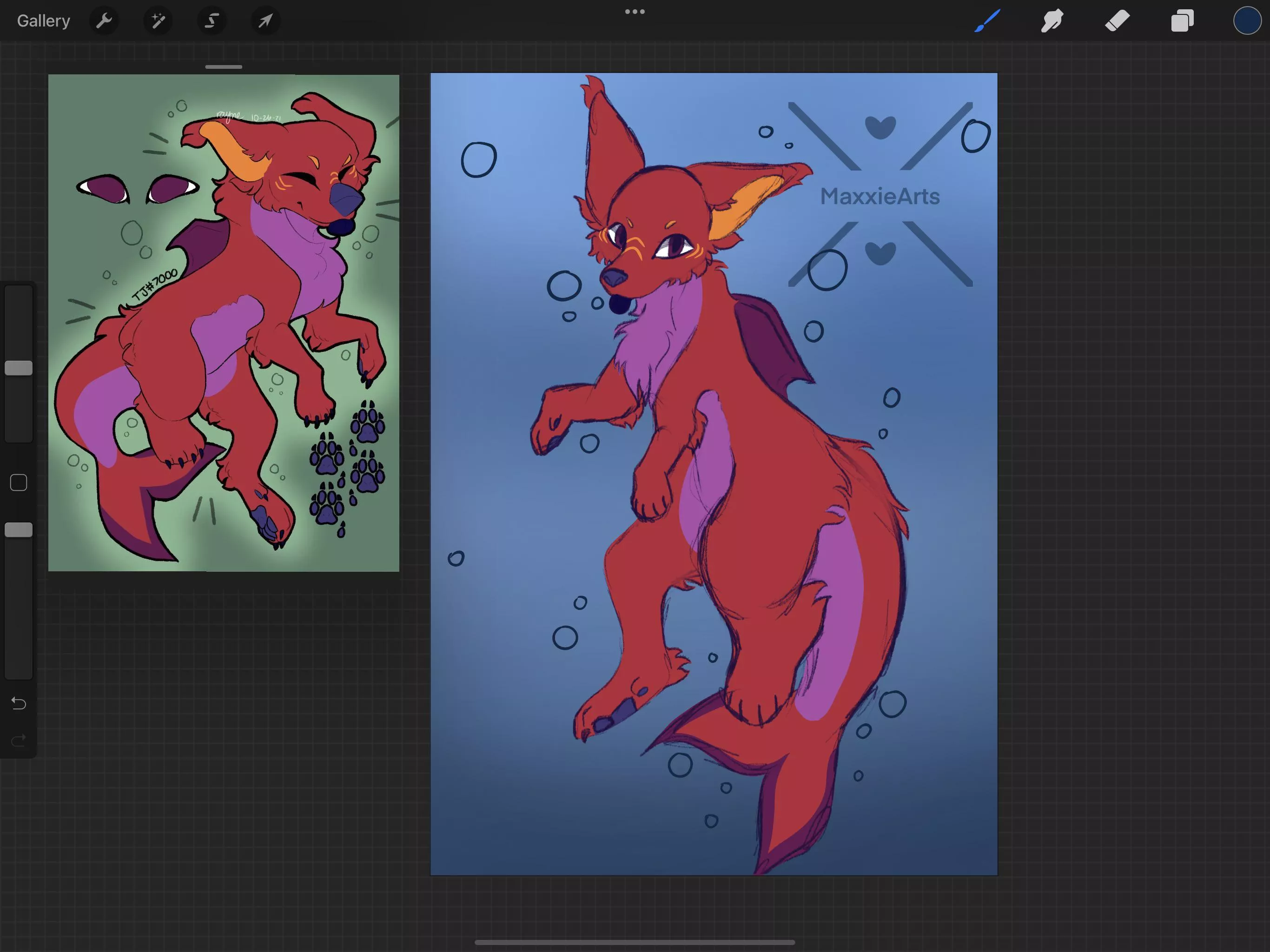Select the Smudge finger tool
The height and width of the screenshot is (952, 1270).
(1052, 21)
